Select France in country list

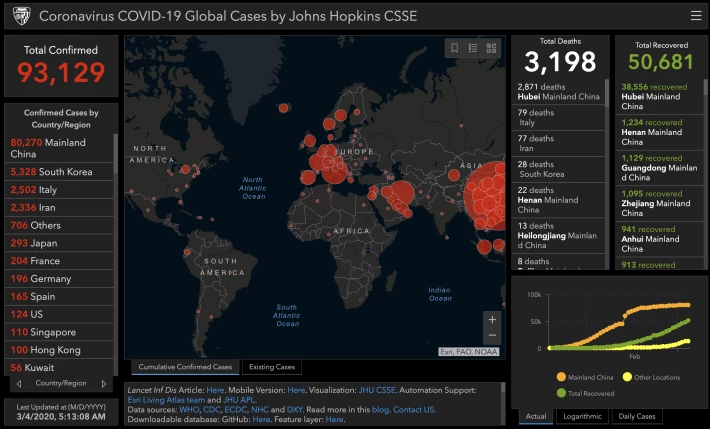pos(59,261)
